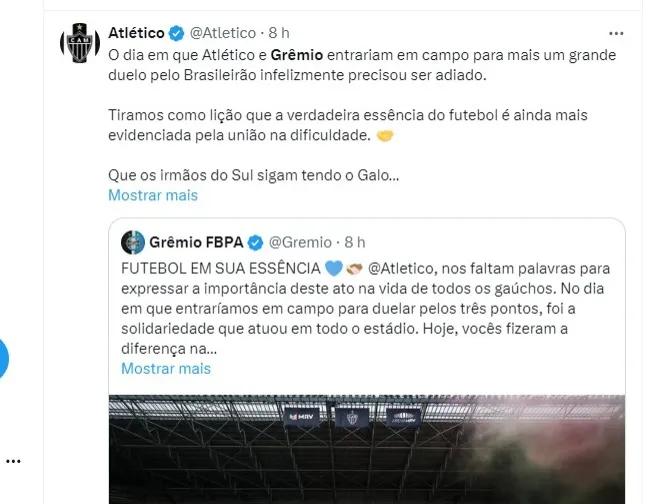The height and width of the screenshot is (504, 665).
Task: Click the blue heart emoji in Grêmio tweet
Action: point(334,269)
